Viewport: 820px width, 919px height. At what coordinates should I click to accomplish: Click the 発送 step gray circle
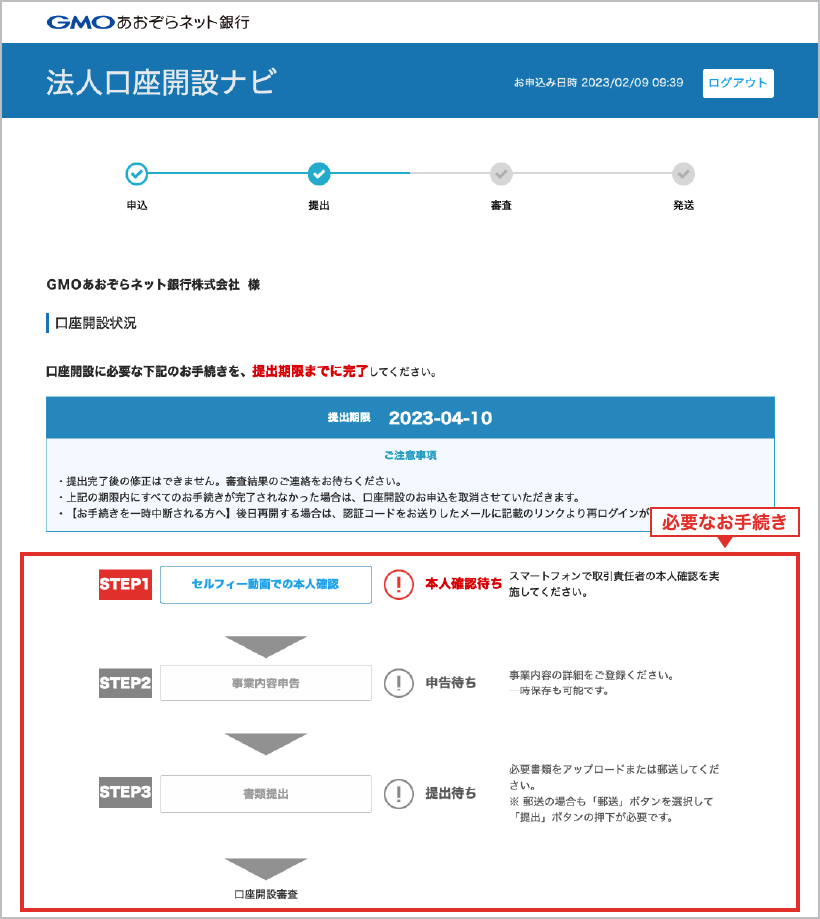[x=683, y=173]
